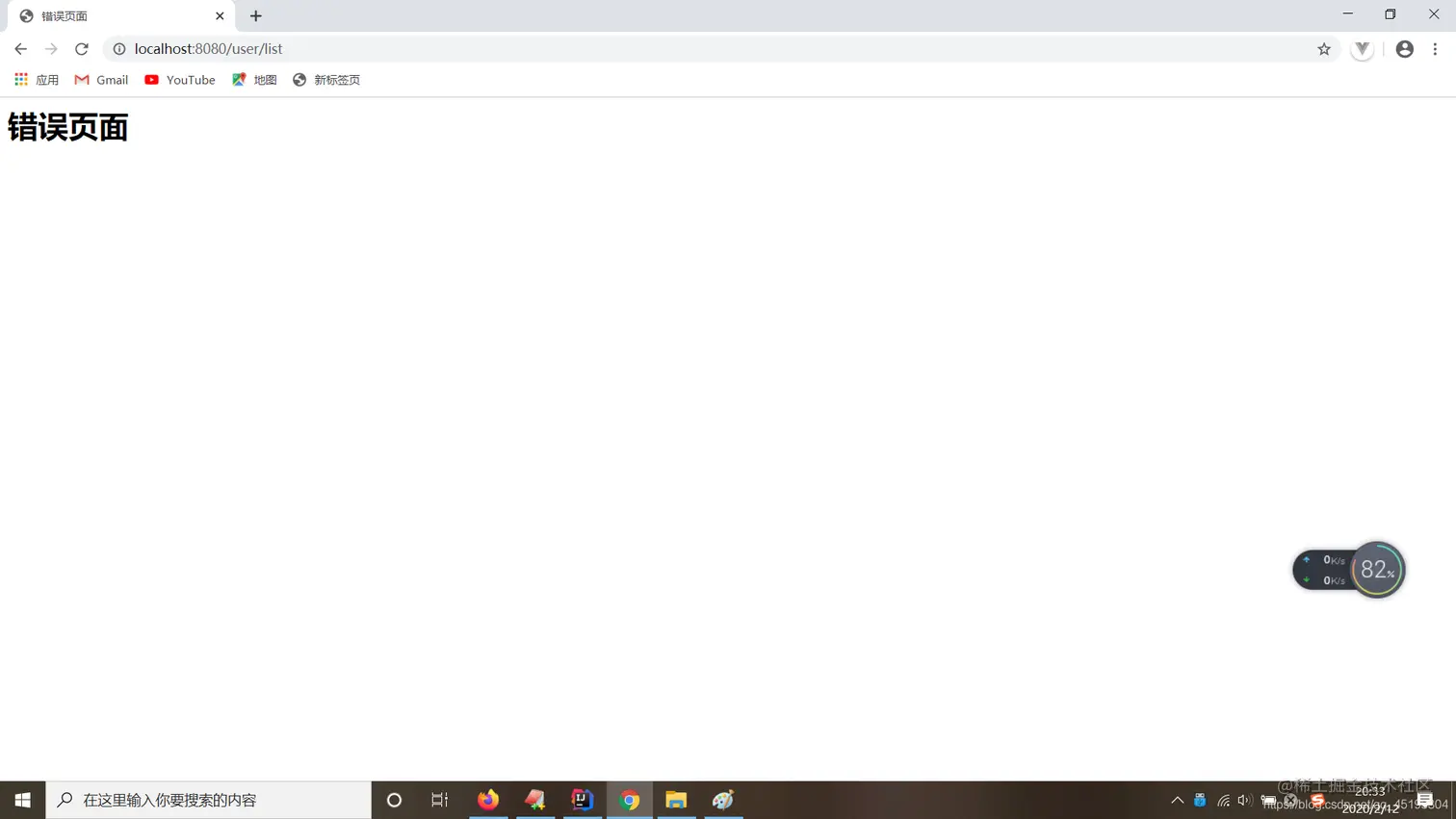This screenshot has height=819, width=1456.
Task: Open the clock showing 20:33
Action: point(1370,800)
